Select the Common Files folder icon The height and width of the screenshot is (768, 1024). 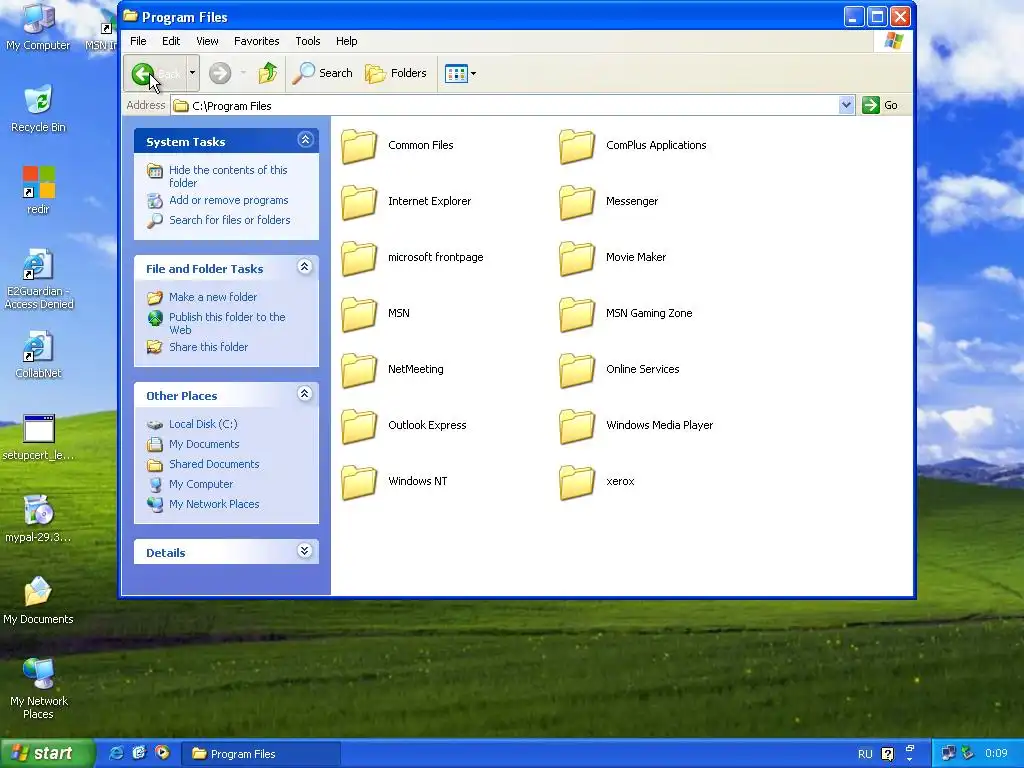(x=359, y=146)
